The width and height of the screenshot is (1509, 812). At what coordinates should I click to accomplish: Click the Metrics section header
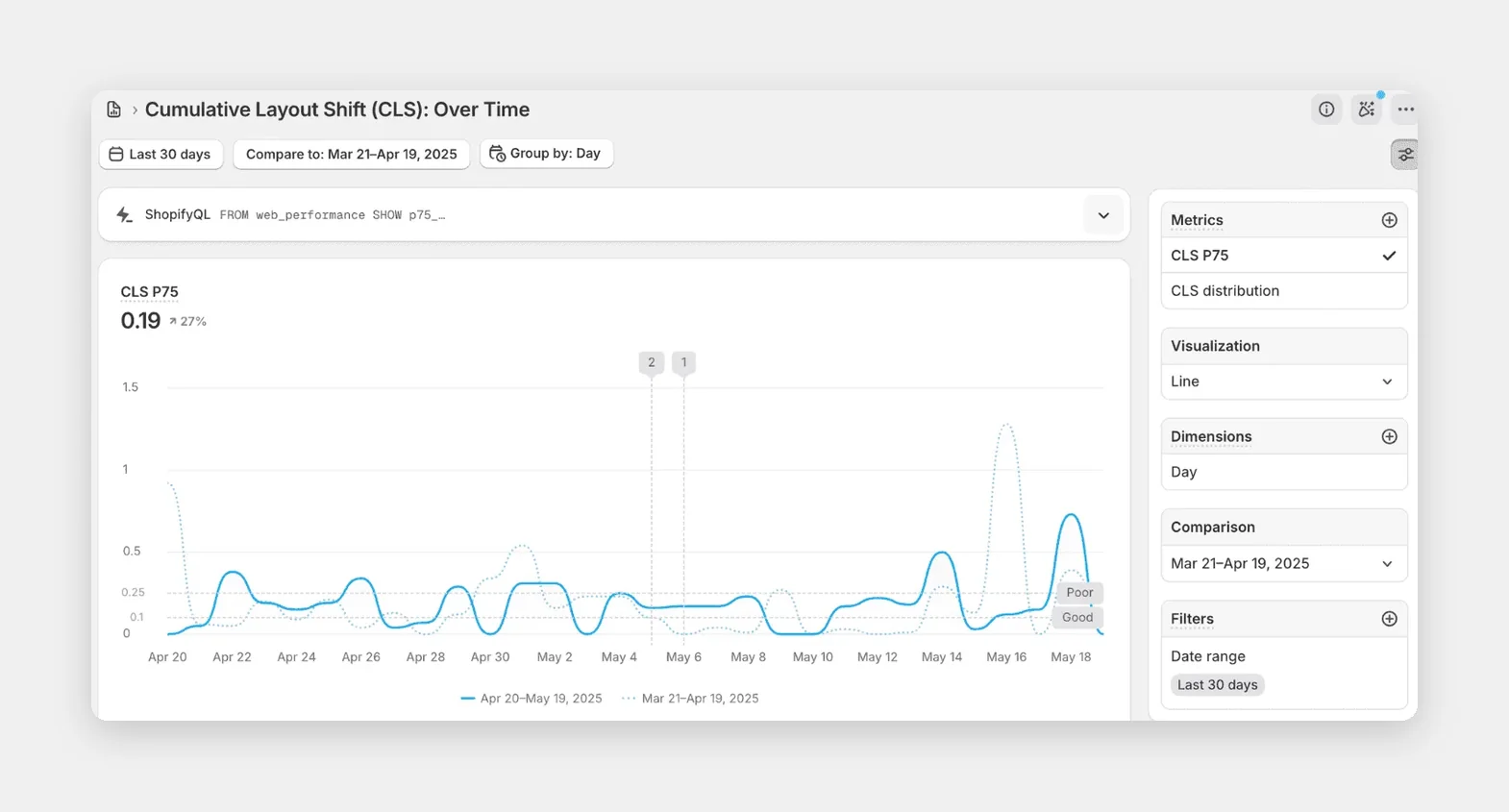pyautogui.click(x=1197, y=220)
